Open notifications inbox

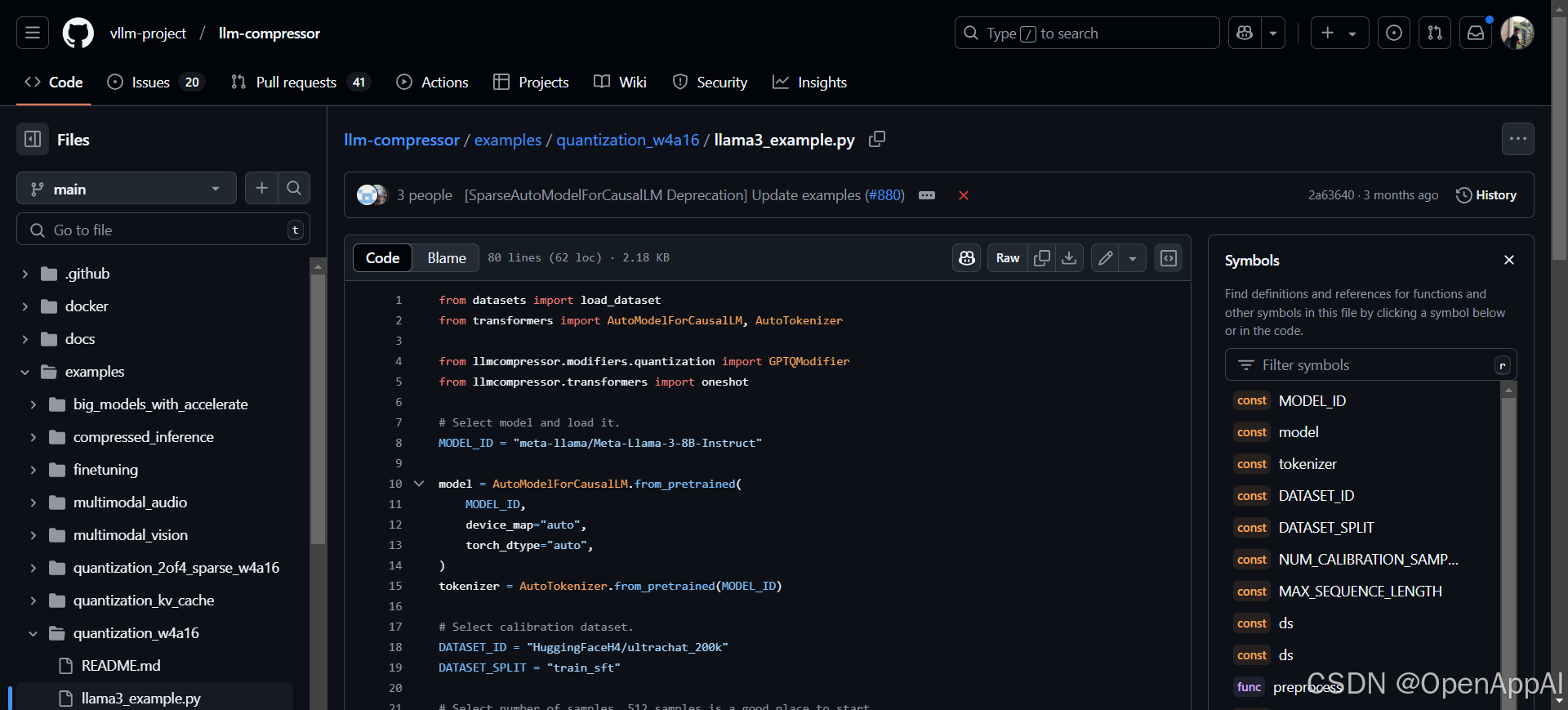(1476, 33)
